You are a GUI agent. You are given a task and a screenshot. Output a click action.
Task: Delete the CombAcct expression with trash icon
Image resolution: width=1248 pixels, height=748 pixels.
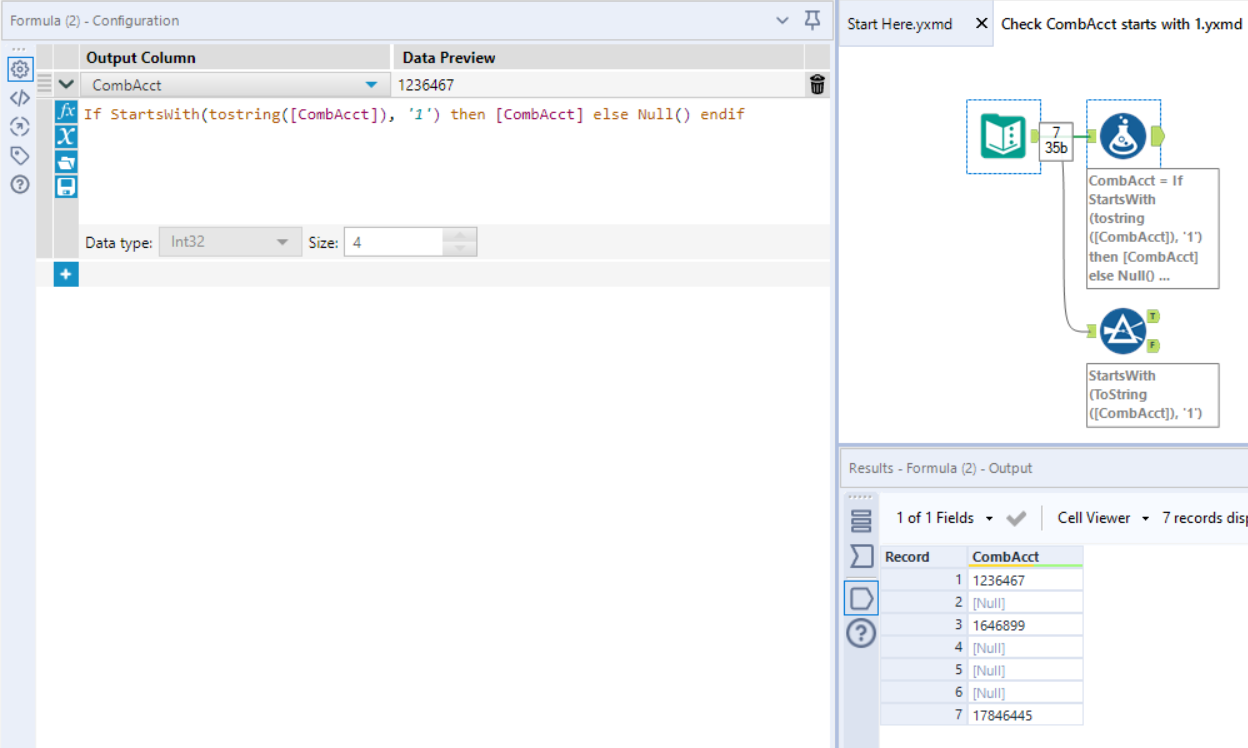pyautogui.click(x=817, y=85)
